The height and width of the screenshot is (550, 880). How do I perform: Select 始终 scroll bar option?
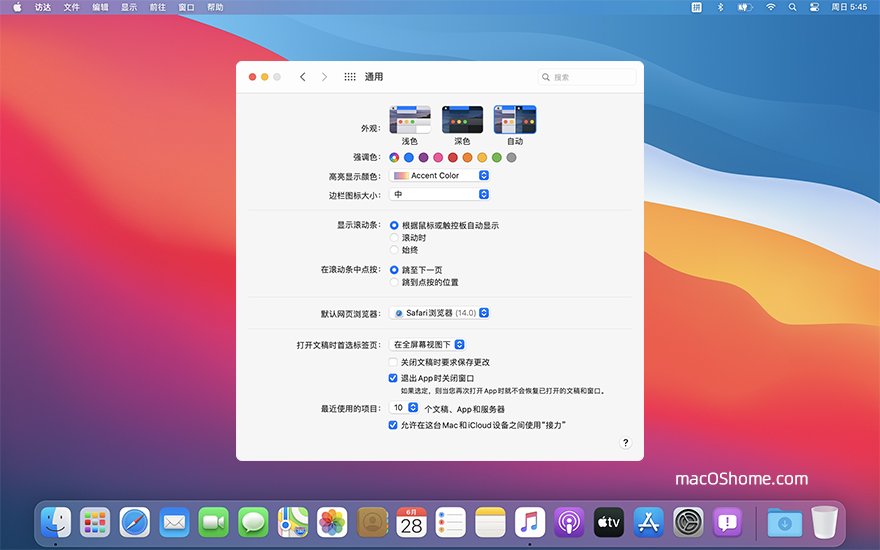pos(394,250)
